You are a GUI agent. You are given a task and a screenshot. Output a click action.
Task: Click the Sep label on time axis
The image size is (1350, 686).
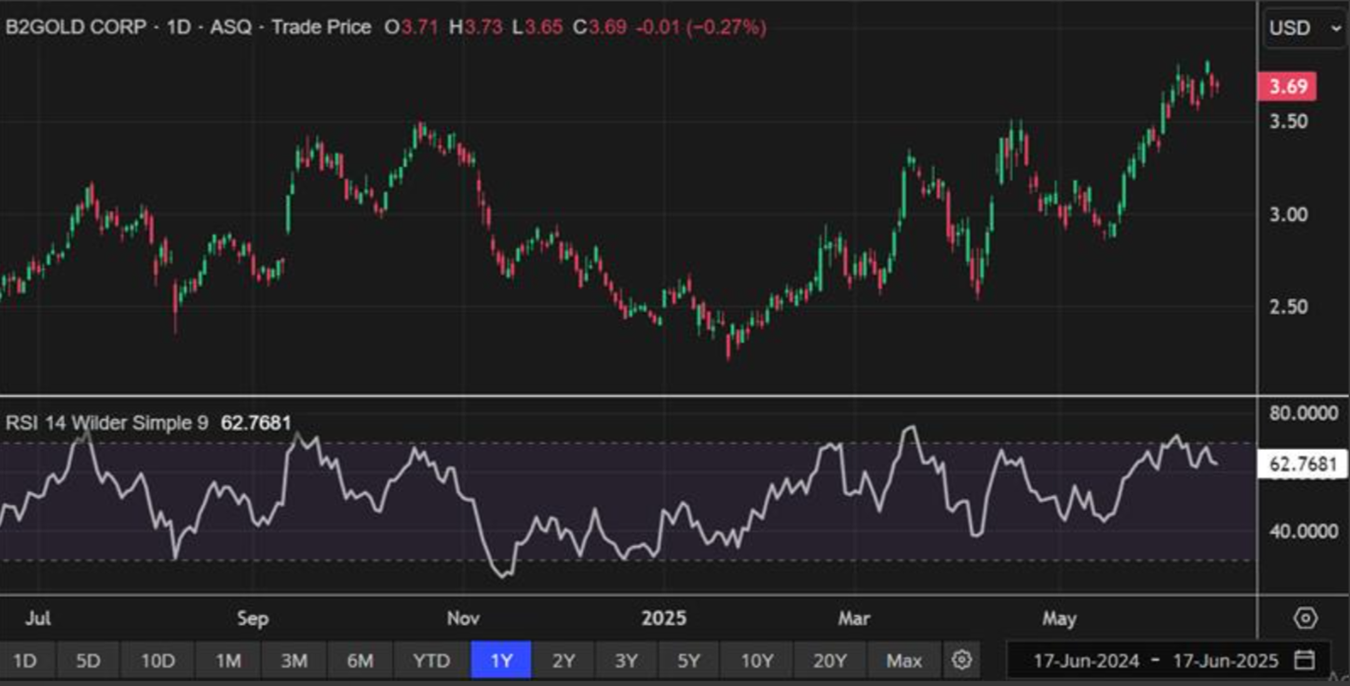(253, 619)
